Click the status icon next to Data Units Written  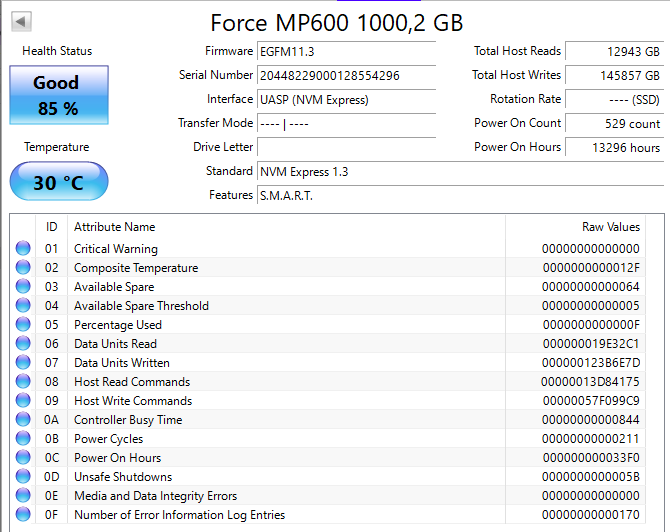coord(23,363)
